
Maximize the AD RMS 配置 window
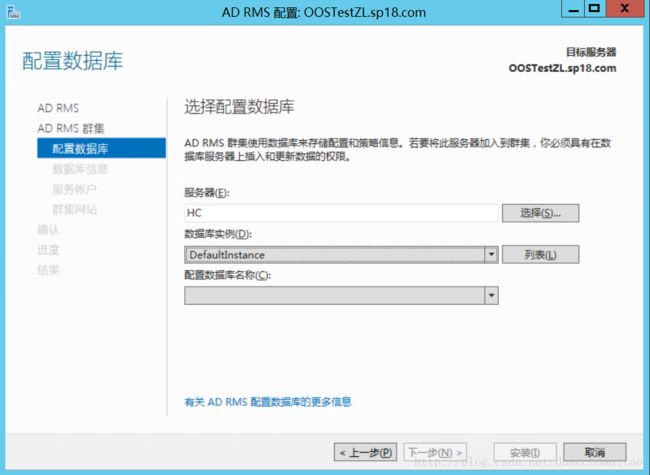pos(595,9)
